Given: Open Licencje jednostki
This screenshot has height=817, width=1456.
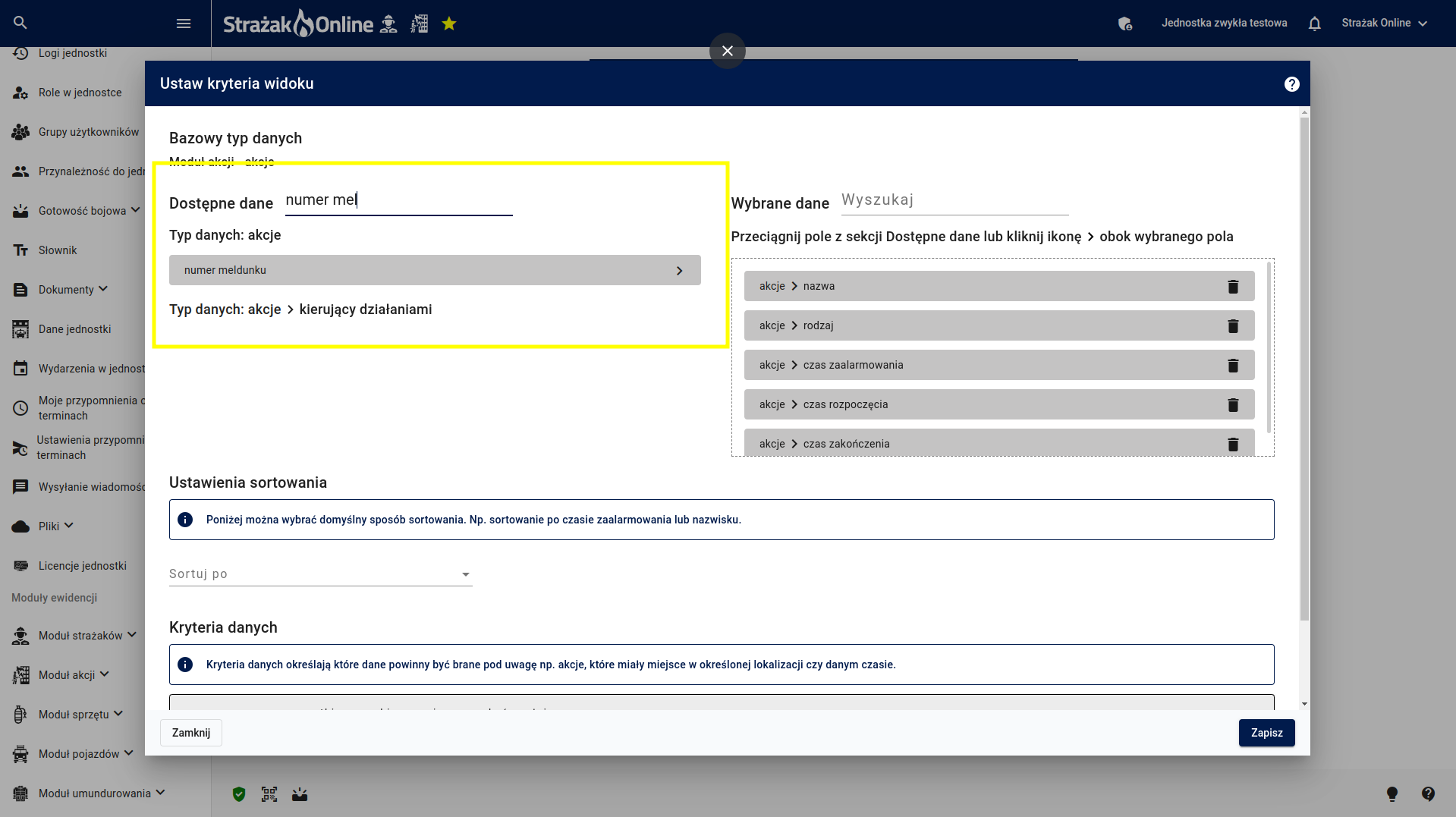Looking at the screenshot, I should tap(83, 566).
